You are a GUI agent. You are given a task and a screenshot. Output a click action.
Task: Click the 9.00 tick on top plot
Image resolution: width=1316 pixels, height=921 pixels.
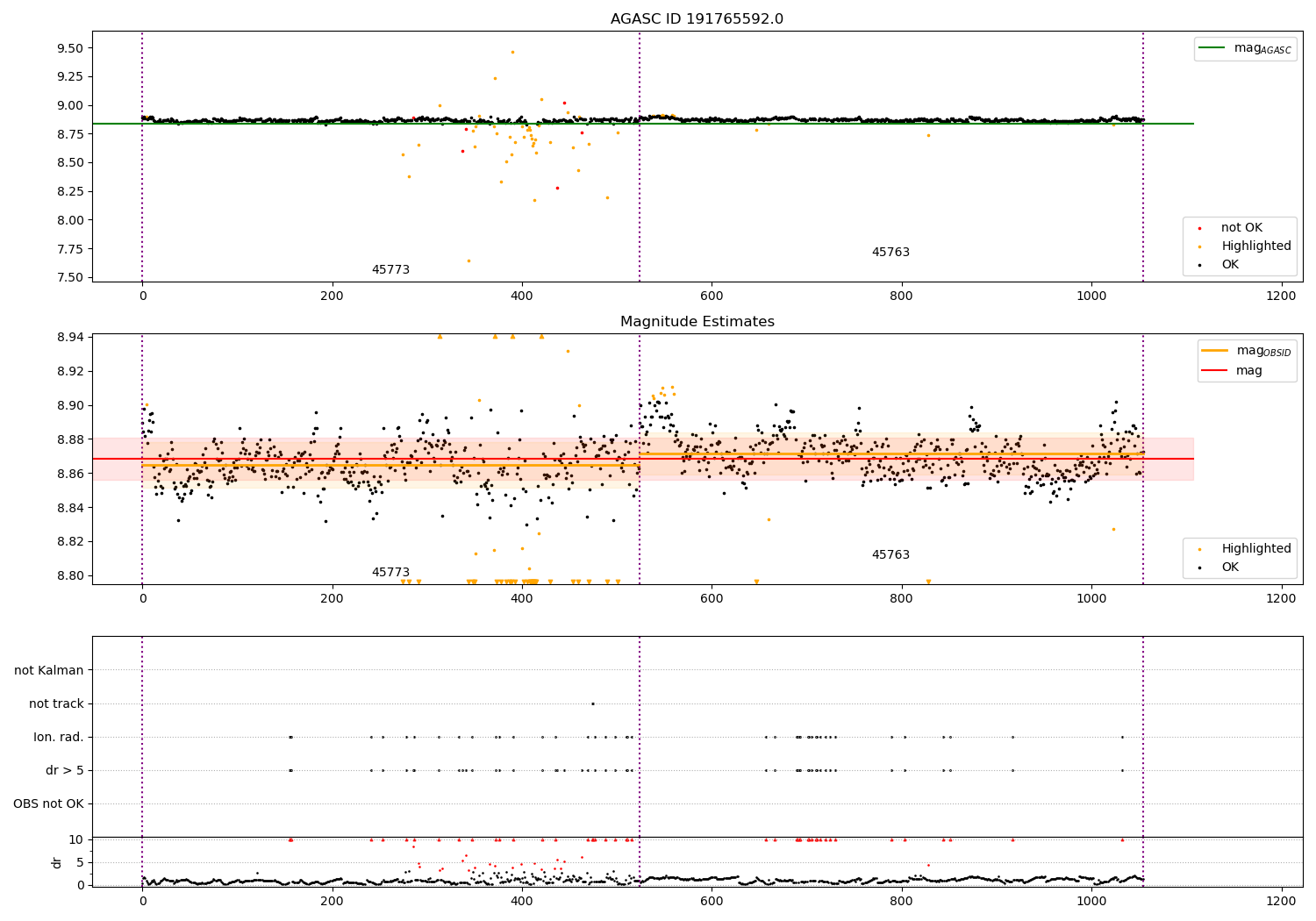coord(69,105)
